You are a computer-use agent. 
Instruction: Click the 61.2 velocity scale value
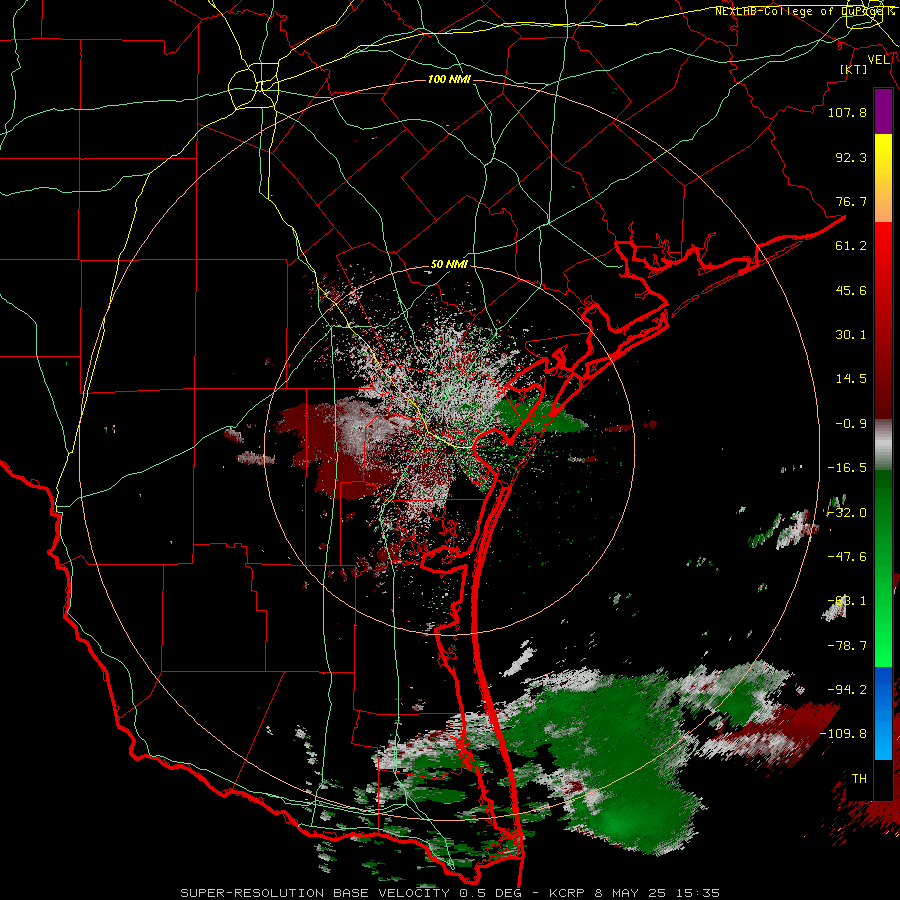tap(851, 246)
